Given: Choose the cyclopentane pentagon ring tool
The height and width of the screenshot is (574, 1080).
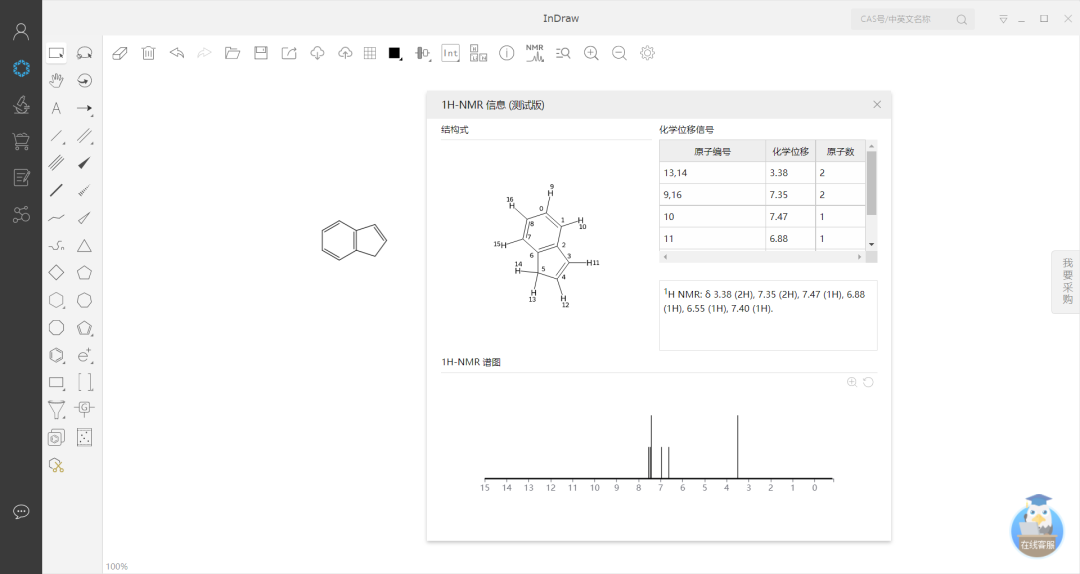Looking at the screenshot, I should (85, 272).
